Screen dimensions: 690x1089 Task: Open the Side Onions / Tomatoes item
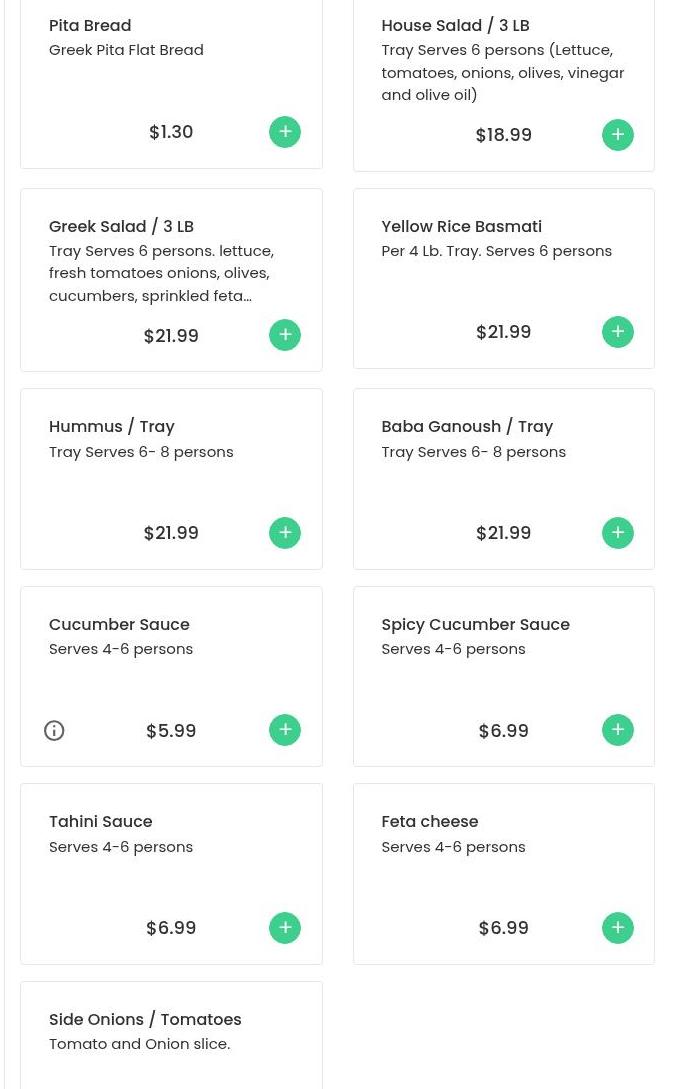click(x=145, y=1019)
